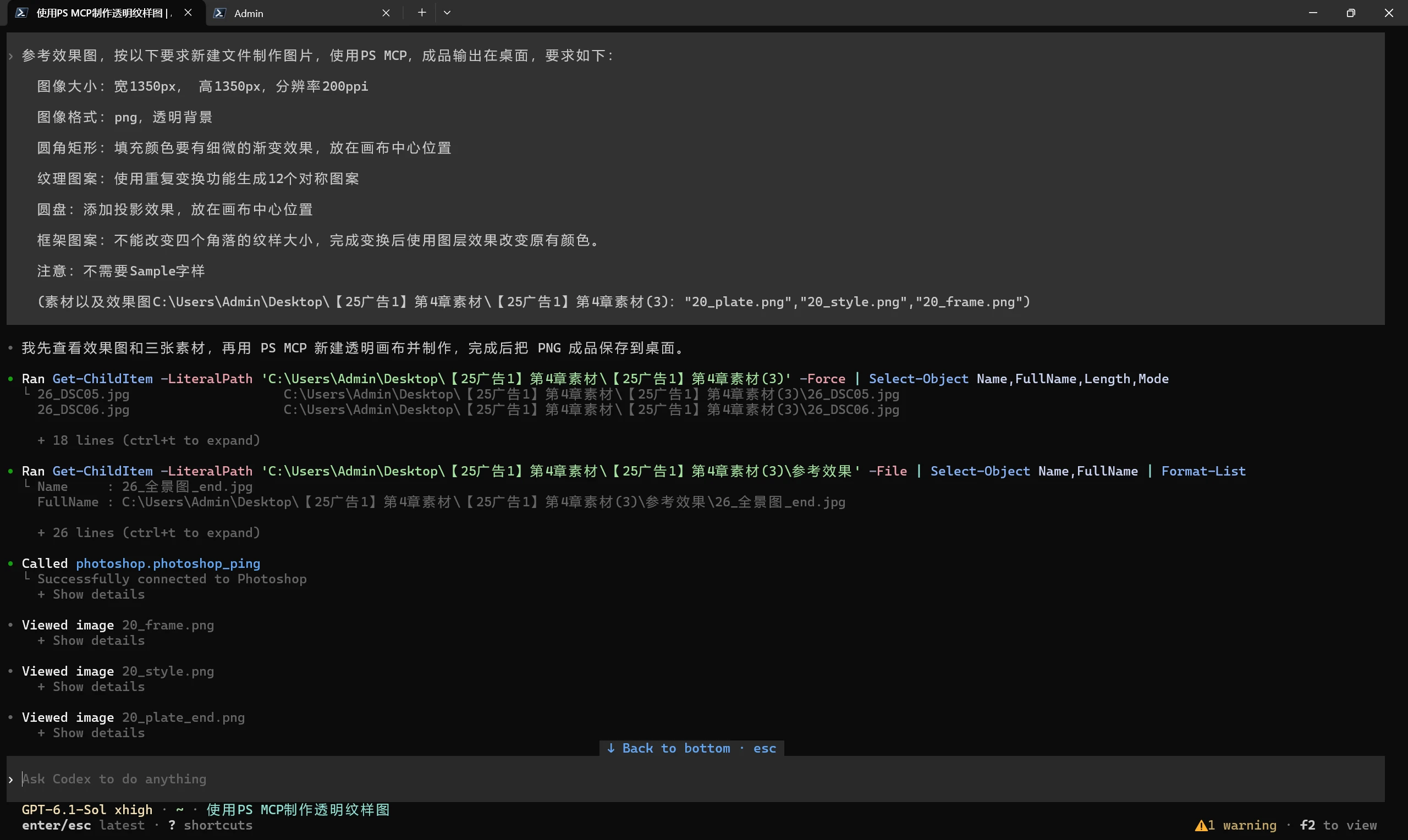Expand the '+ 18 lines' hidden output
The image size is (1408, 840).
(149, 440)
